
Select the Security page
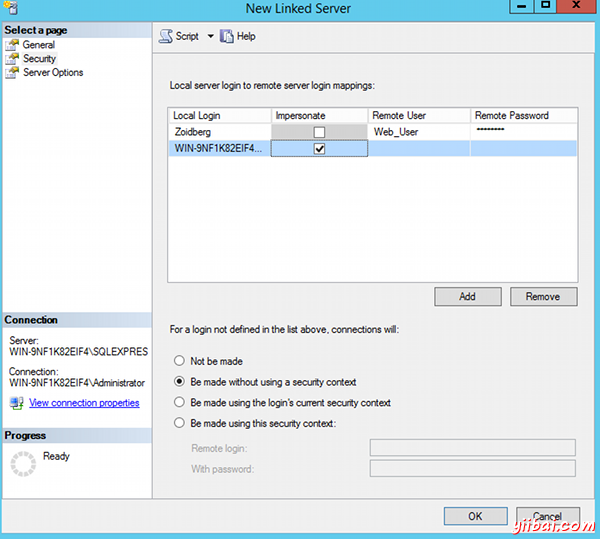pos(39,59)
